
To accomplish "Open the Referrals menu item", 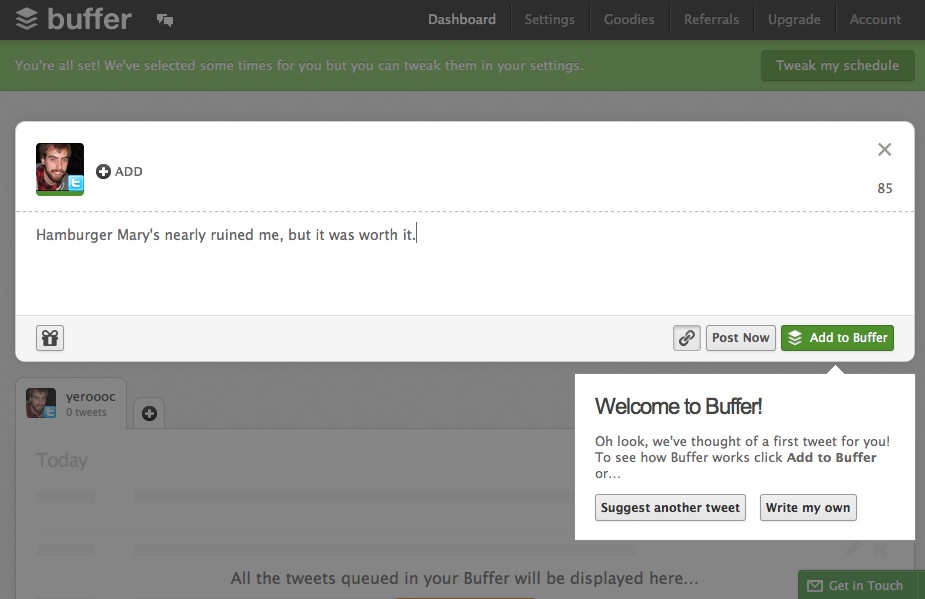I will (711, 19).
